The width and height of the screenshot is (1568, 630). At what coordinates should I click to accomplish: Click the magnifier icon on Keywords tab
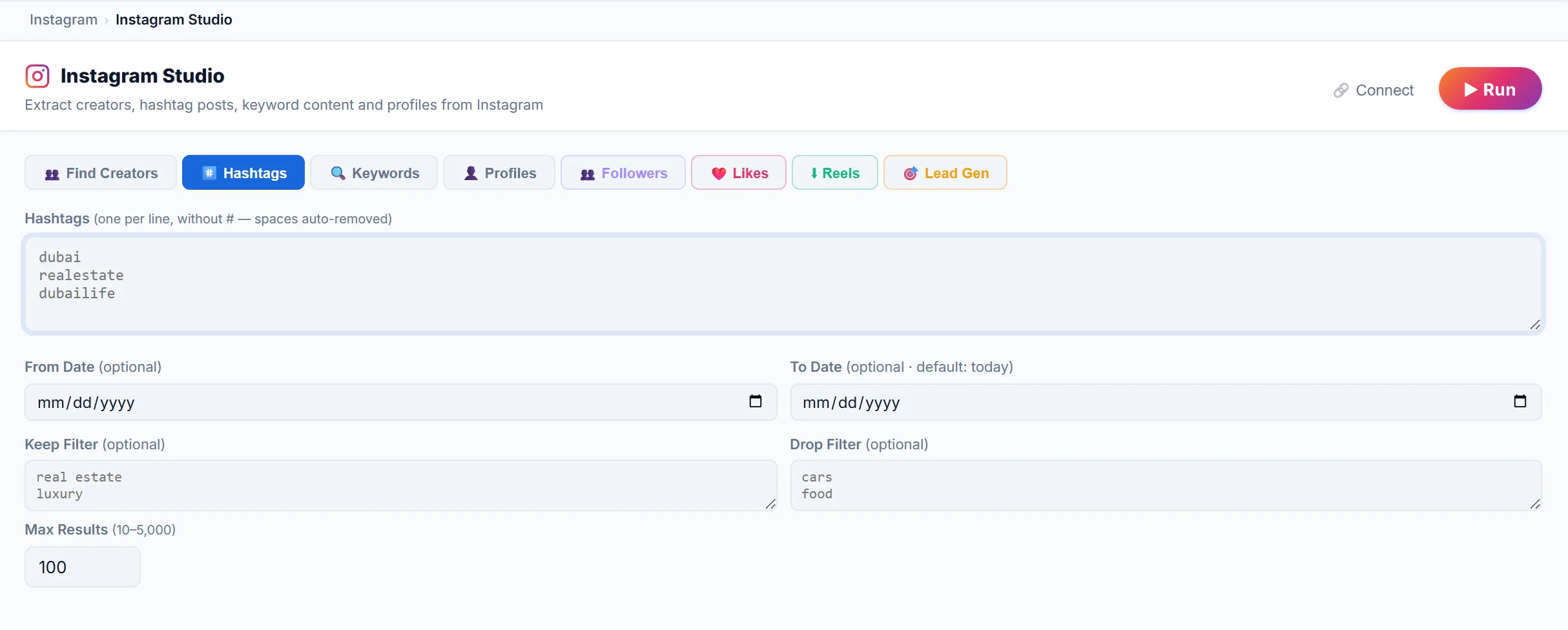[338, 173]
